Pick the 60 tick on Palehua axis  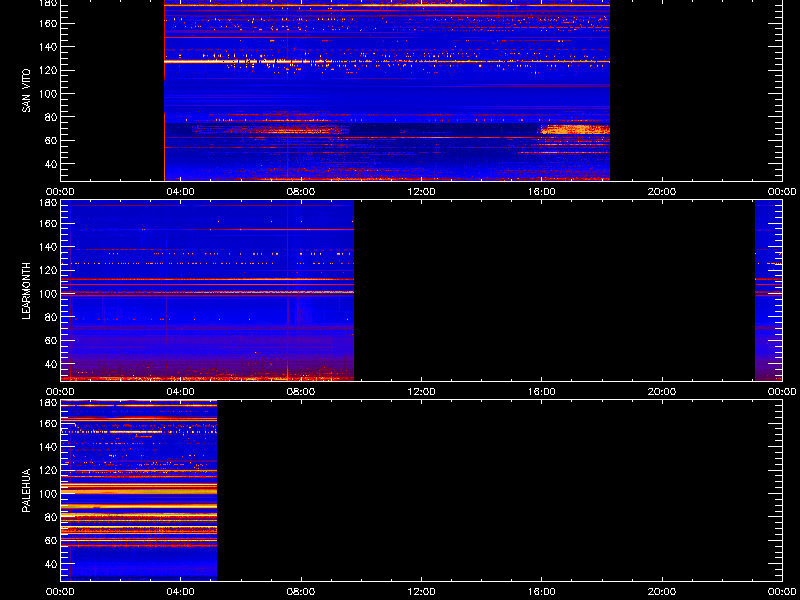(x=51, y=540)
